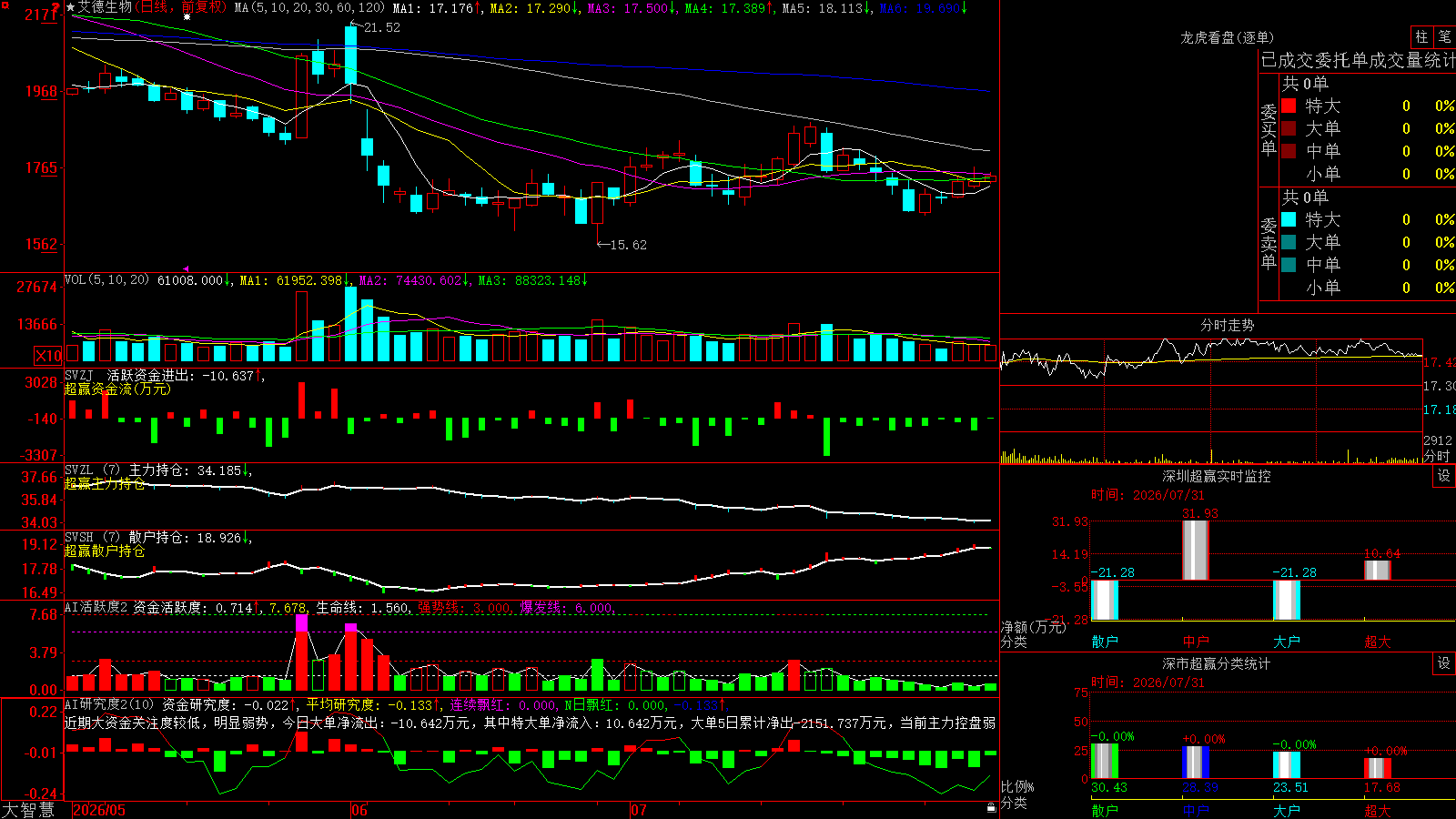Viewport: 1456px width, 819px height.
Task: Click the 超赢主力持仓 label
Action: (105, 483)
